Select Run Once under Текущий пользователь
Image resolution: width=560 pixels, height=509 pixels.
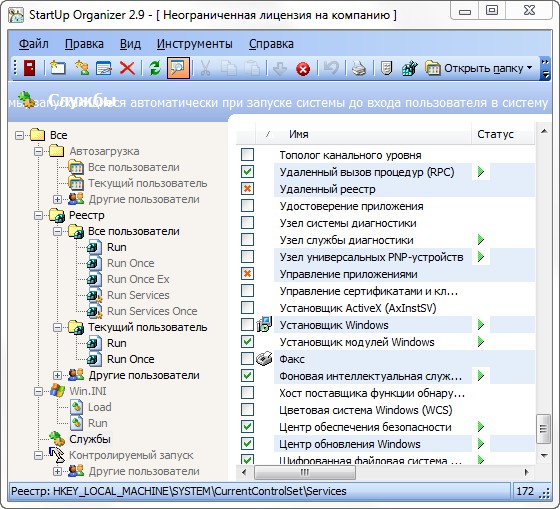[131, 359]
